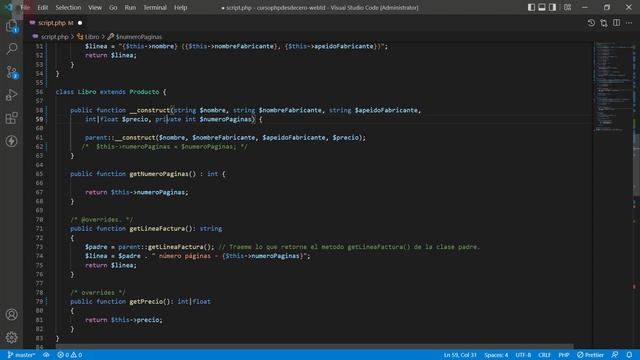Click the Ln 59, Col 31 cursor position
This screenshot has height=360, width=640.
pos(460,355)
